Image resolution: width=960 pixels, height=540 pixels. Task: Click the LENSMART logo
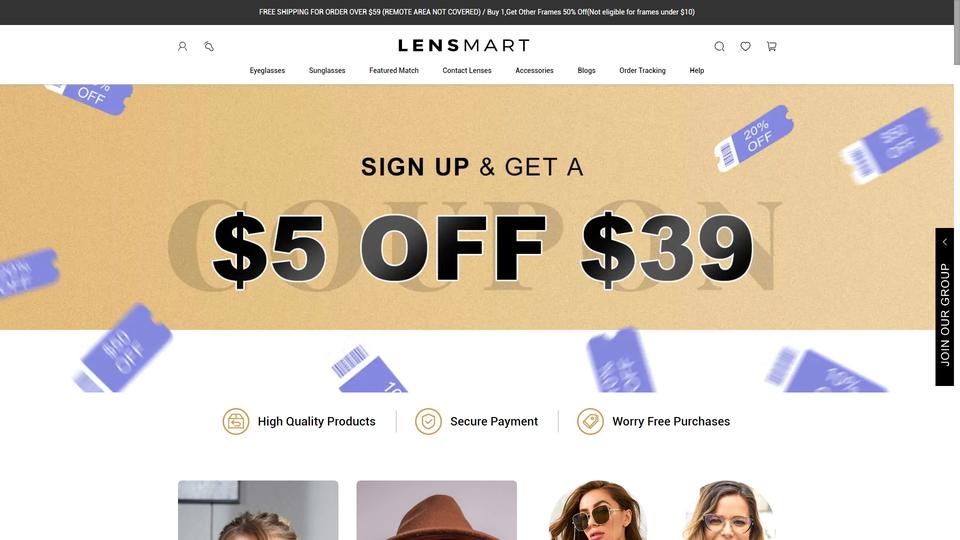[463, 45]
